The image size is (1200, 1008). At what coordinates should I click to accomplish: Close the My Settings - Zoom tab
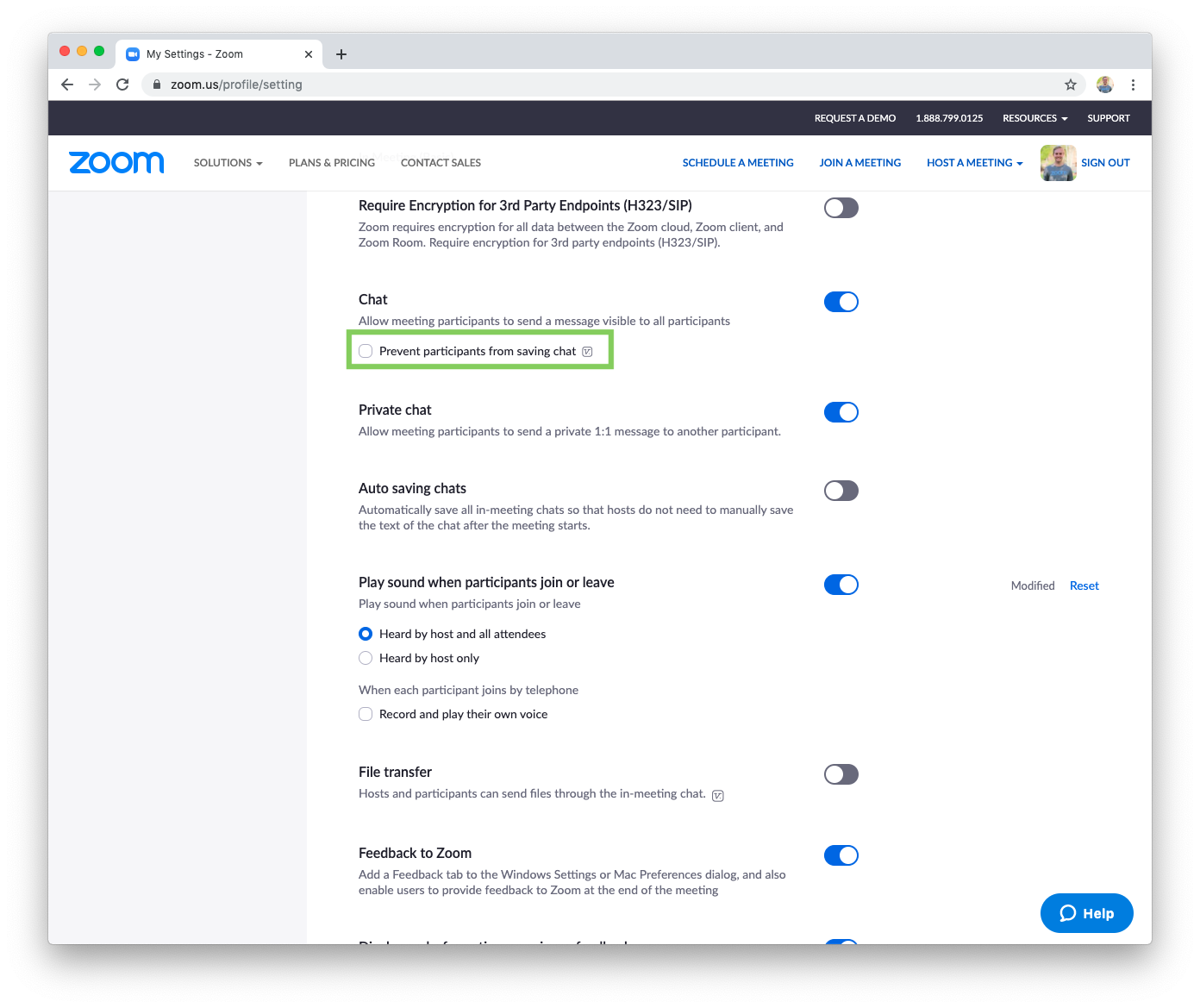pos(309,54)
